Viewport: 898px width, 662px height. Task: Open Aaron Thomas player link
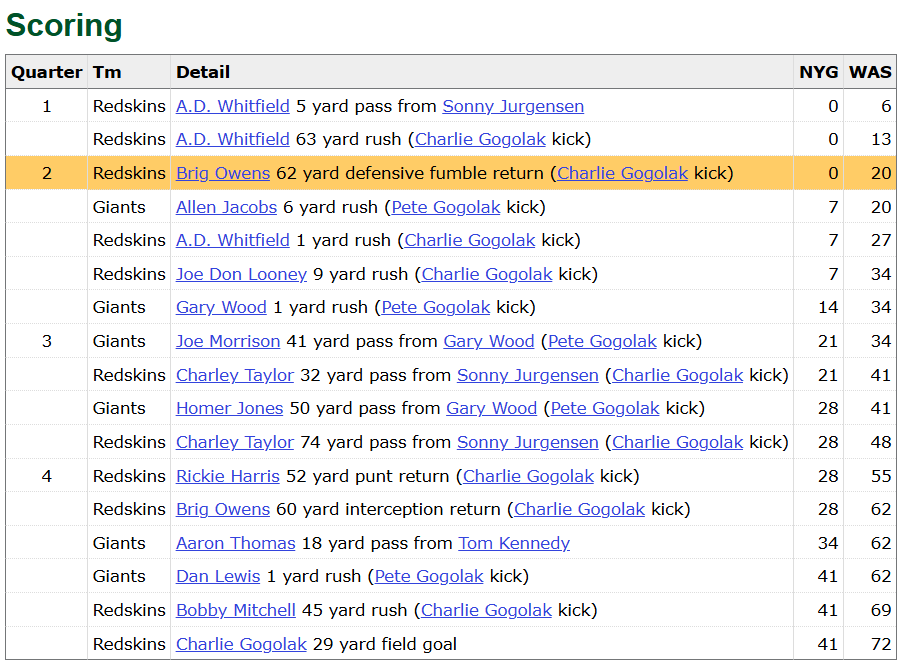[235, 542]
